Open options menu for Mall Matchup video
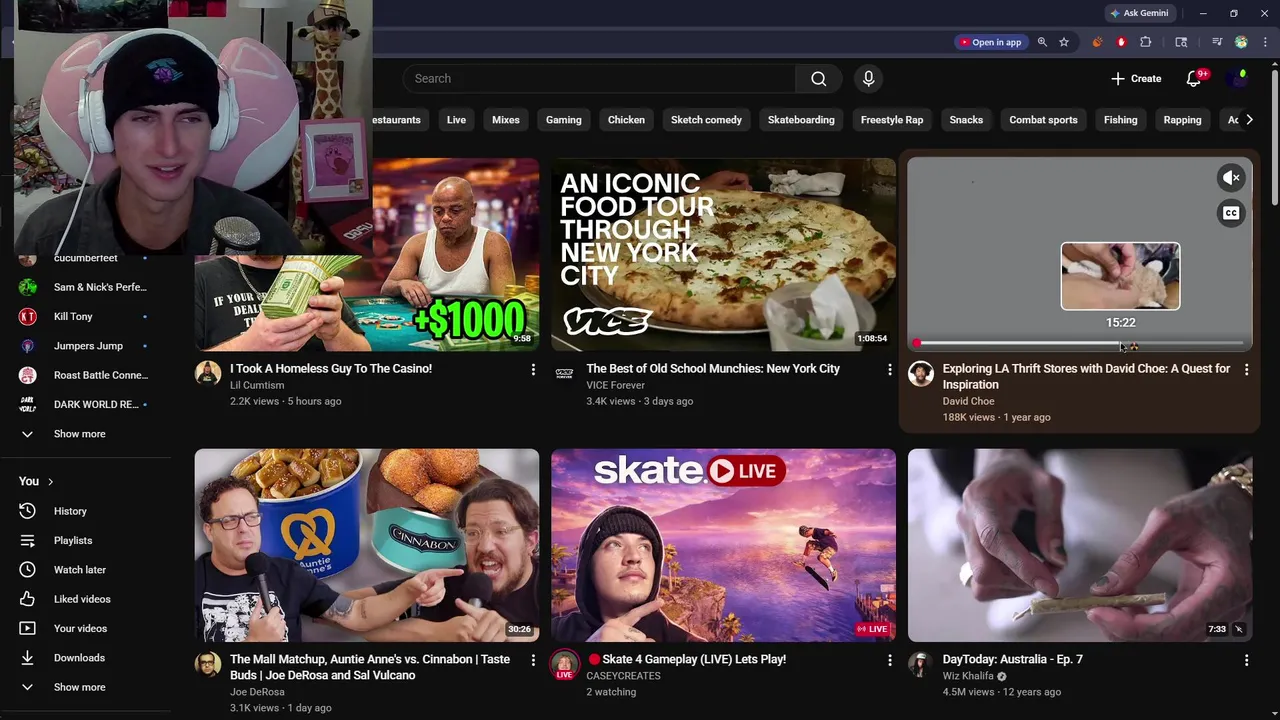This screenshot has height=720, width=1280. pyautogui.click(x=533, y=661)
